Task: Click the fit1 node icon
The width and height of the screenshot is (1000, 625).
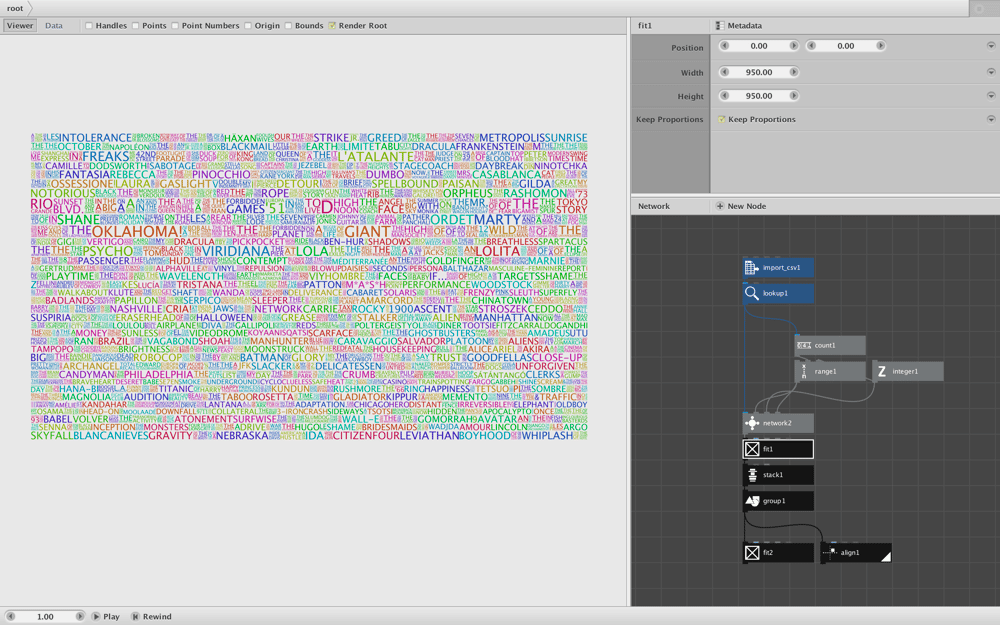Action: (752, 449)
